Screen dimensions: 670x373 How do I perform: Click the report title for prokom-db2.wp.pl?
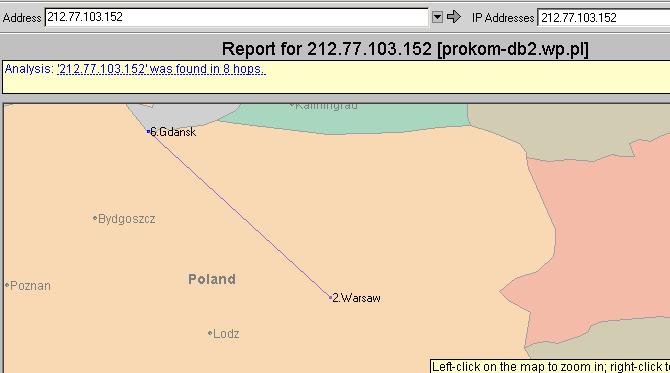(x=405, y=49)
